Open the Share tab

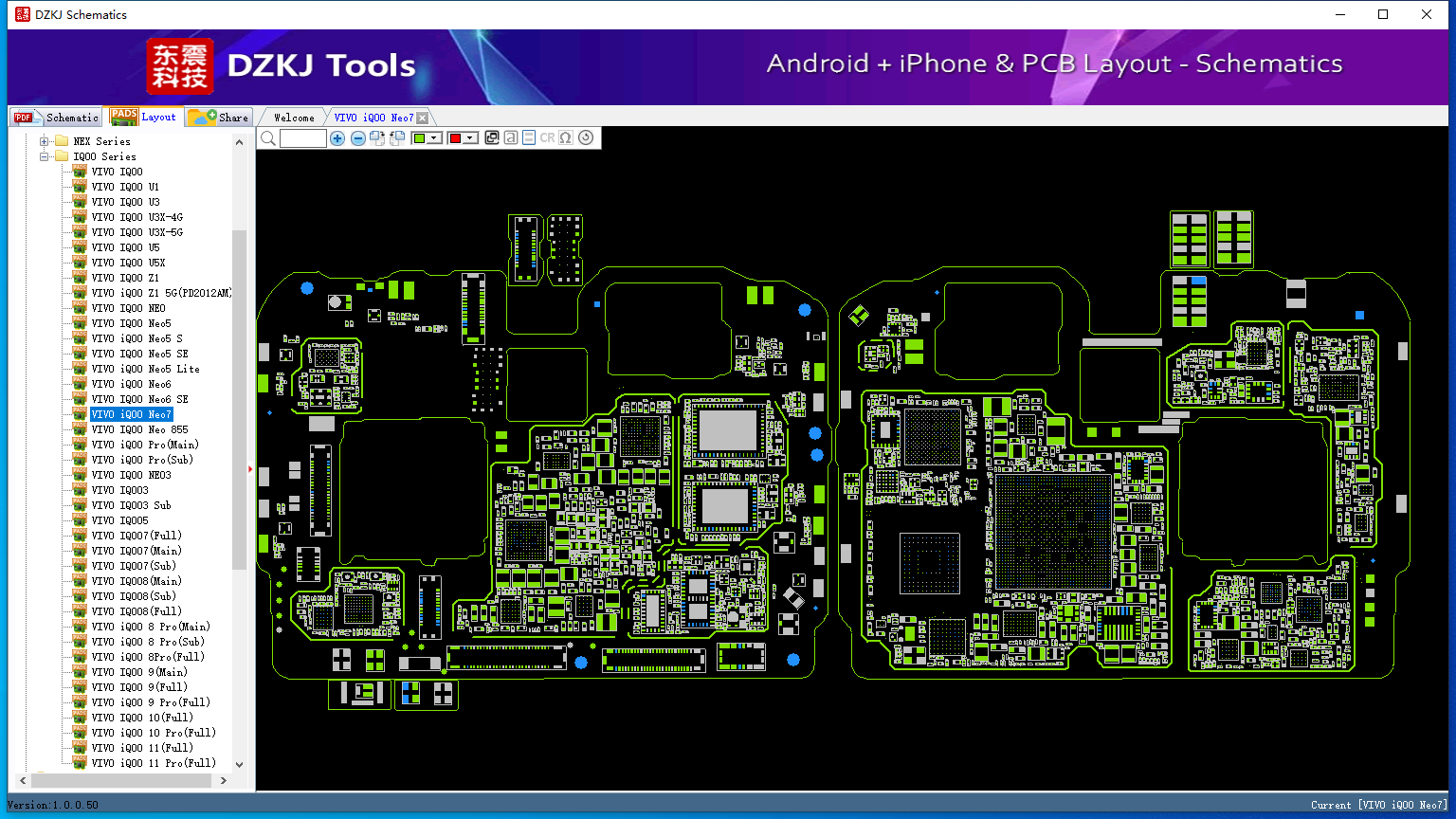click(x=218, y=117)
